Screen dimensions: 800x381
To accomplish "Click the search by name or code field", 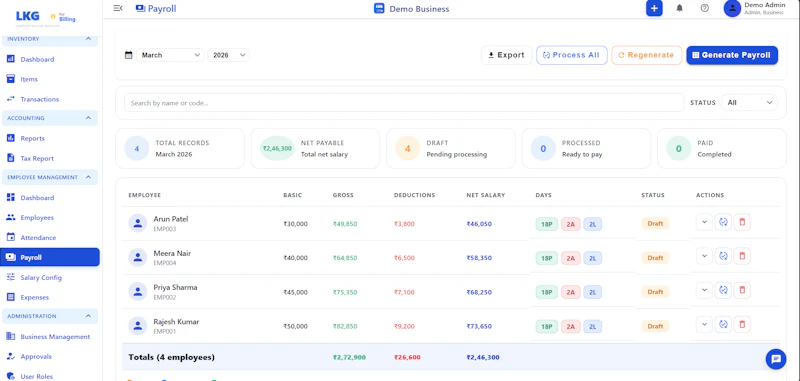I will (x=404, y=103).
